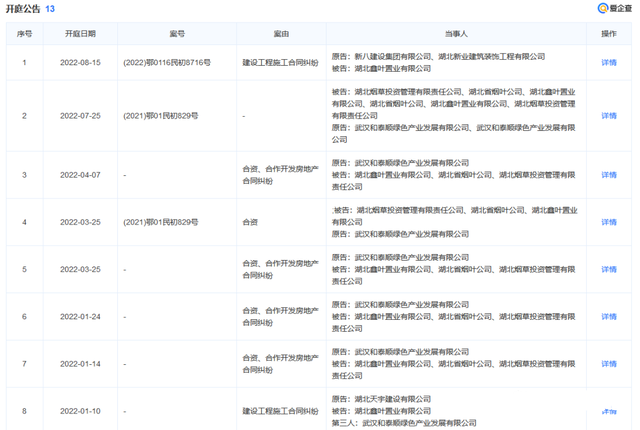Click sequence number 1
Screen dimensions: 640x430
(24, 62)
